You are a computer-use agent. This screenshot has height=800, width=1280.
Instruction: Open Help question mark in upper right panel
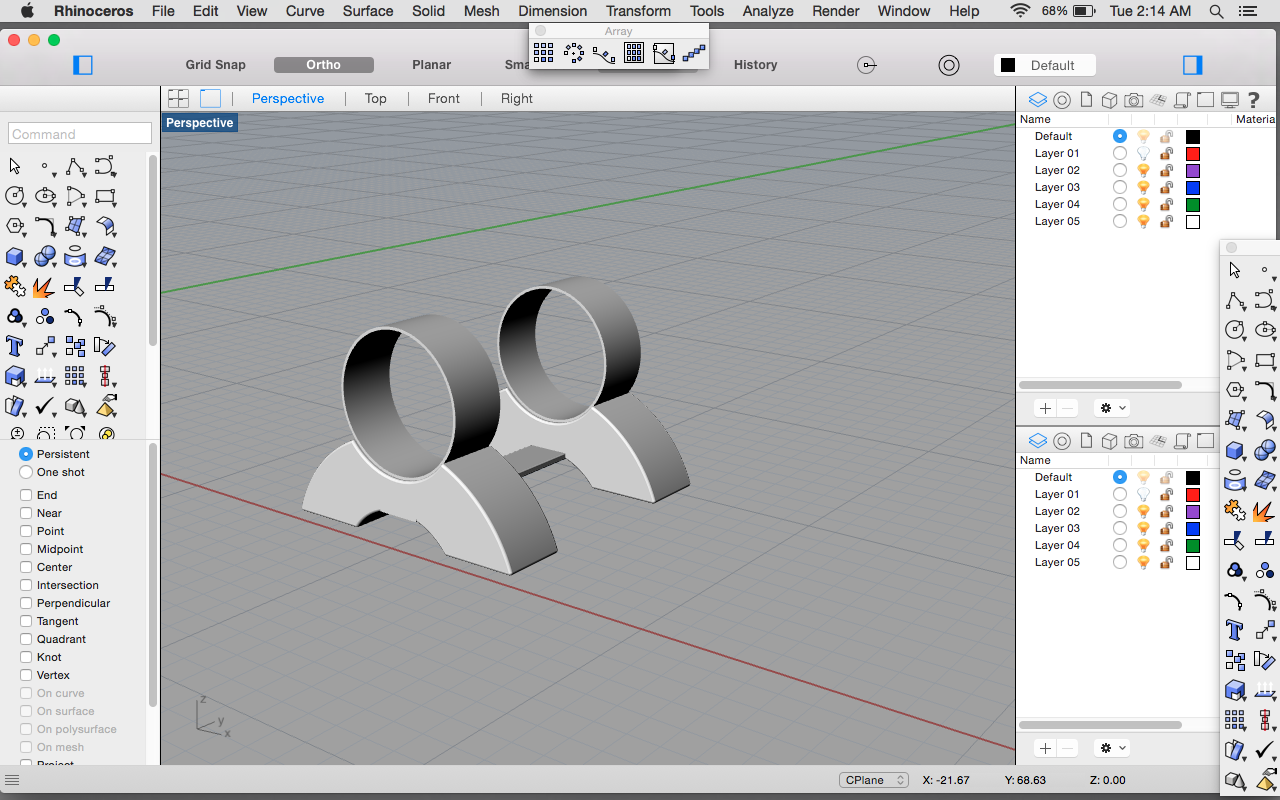tap(1253, 99)
